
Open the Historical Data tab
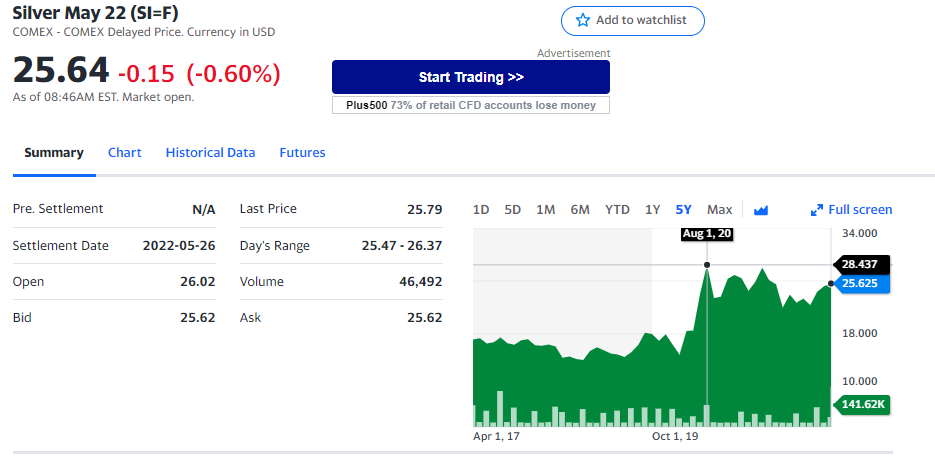tap(210, 153)
